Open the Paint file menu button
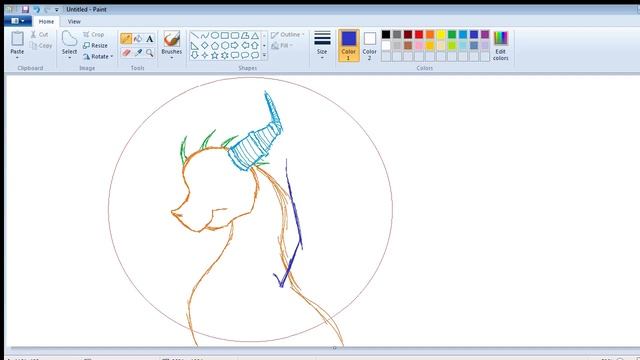This screenshot has width=640, height=360. click(x=18, y=21)
